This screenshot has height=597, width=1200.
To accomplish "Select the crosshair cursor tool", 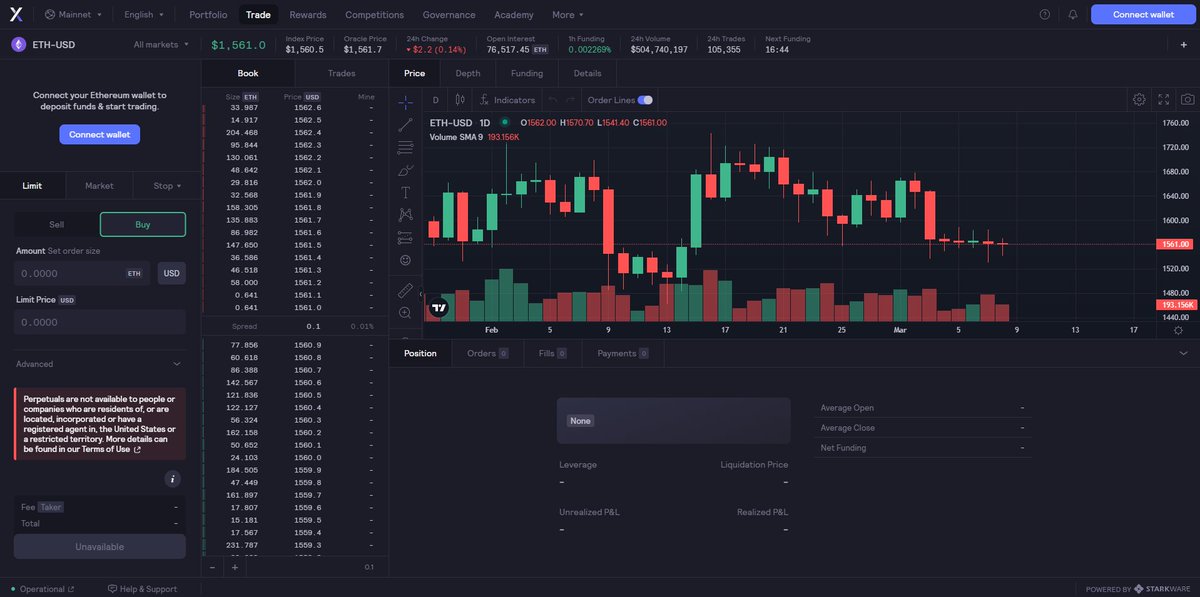I will [x=405, y=102].
